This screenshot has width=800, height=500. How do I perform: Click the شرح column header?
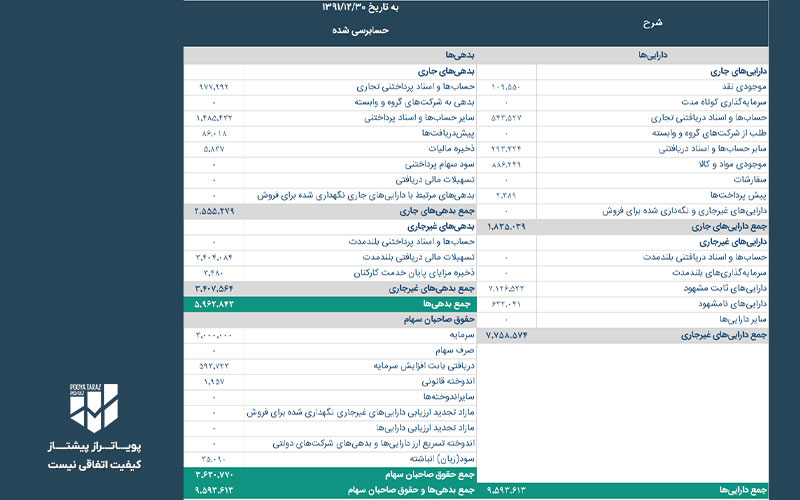click(x=653, y=22)
